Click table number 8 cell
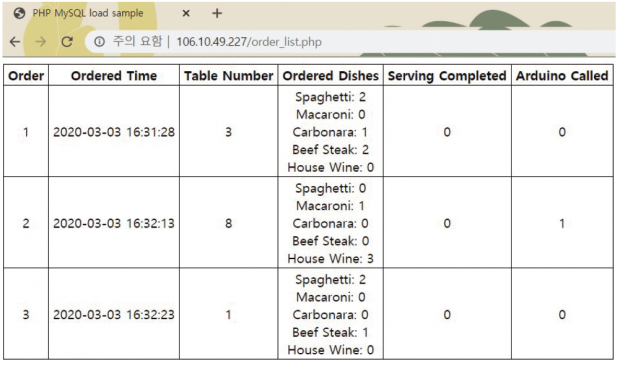620x366 pixels. click(229, 223)
